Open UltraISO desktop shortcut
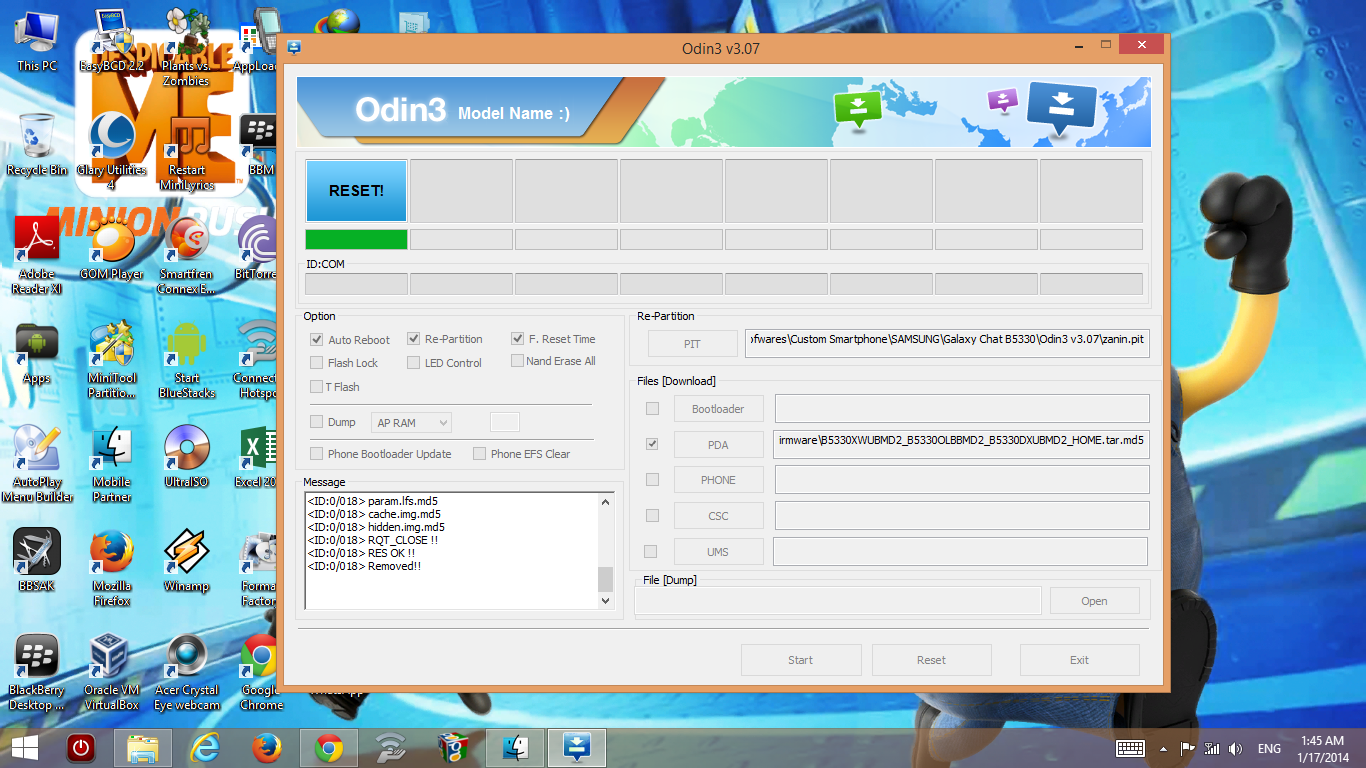Viewport: 1366px width, 768px height. click(187, 456)
